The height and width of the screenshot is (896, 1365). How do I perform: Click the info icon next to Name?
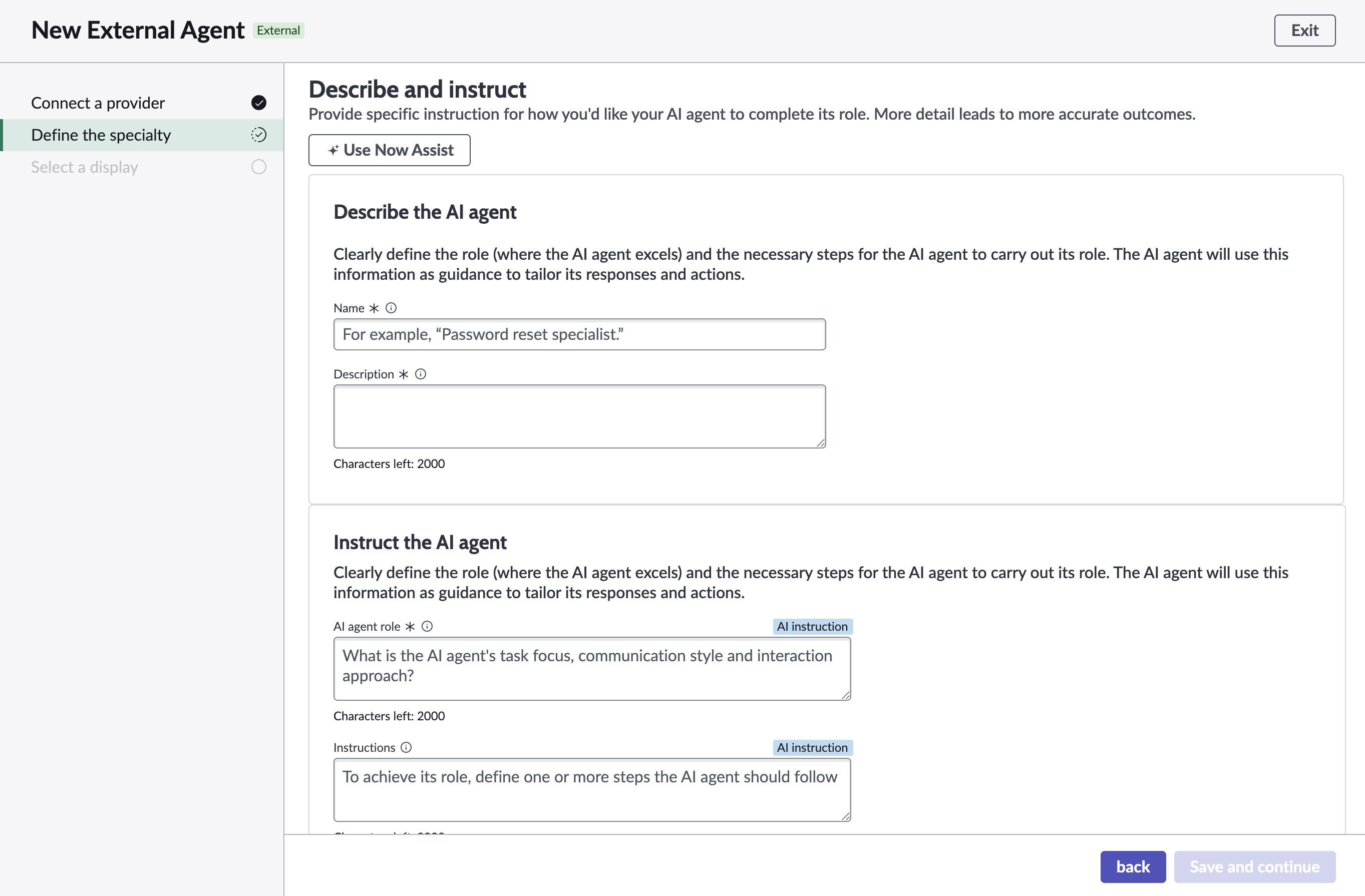pyautogui.click(x=391, y=308)
